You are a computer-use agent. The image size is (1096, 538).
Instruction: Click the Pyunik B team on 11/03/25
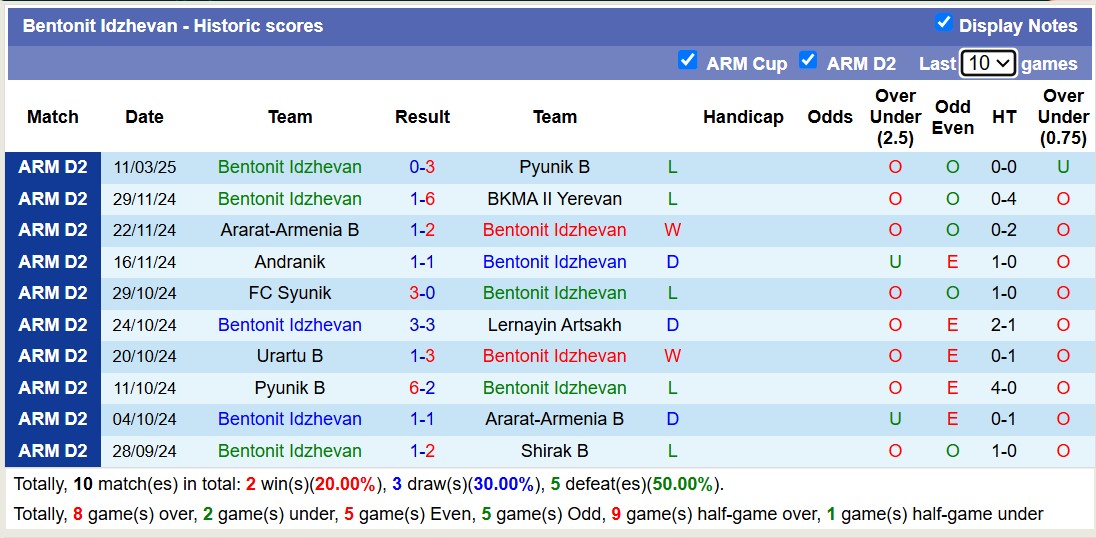[x=554, y=167]
